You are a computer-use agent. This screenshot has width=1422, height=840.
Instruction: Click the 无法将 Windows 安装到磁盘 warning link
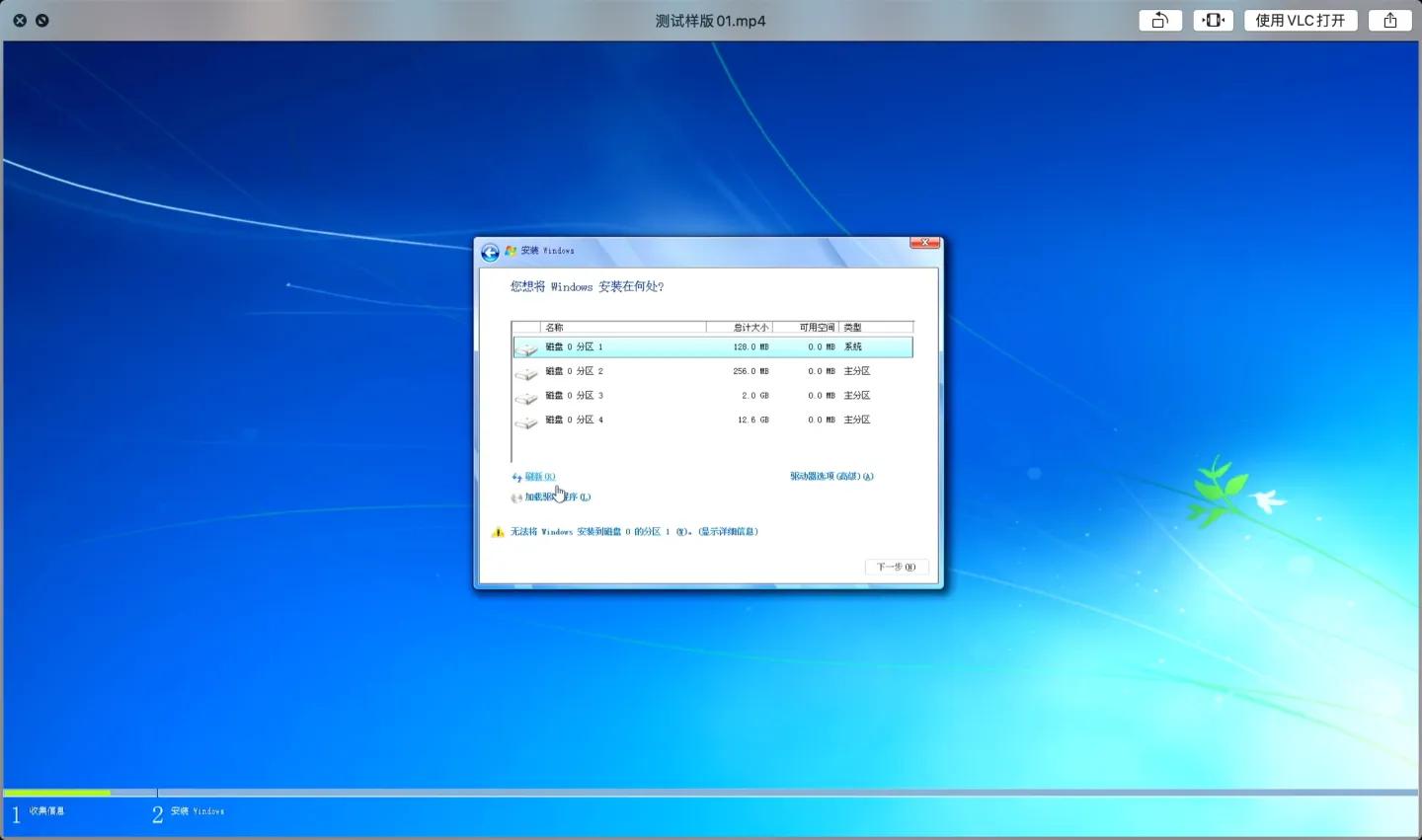click(x=633, y=532)
